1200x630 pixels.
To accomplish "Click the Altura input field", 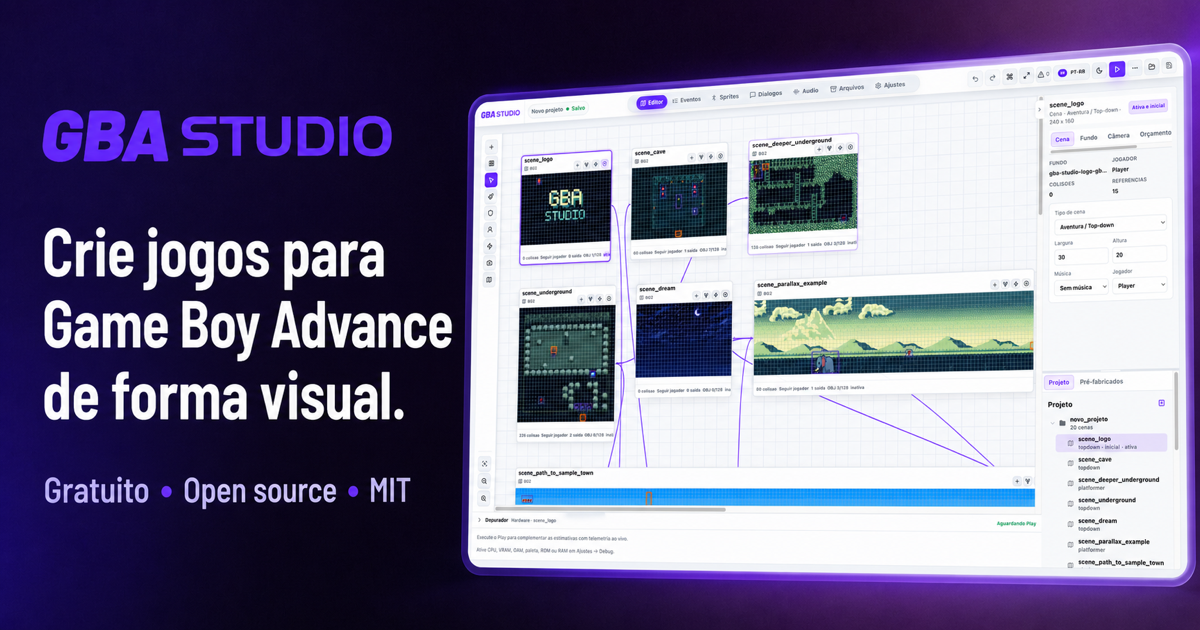I will point(1140,254).
